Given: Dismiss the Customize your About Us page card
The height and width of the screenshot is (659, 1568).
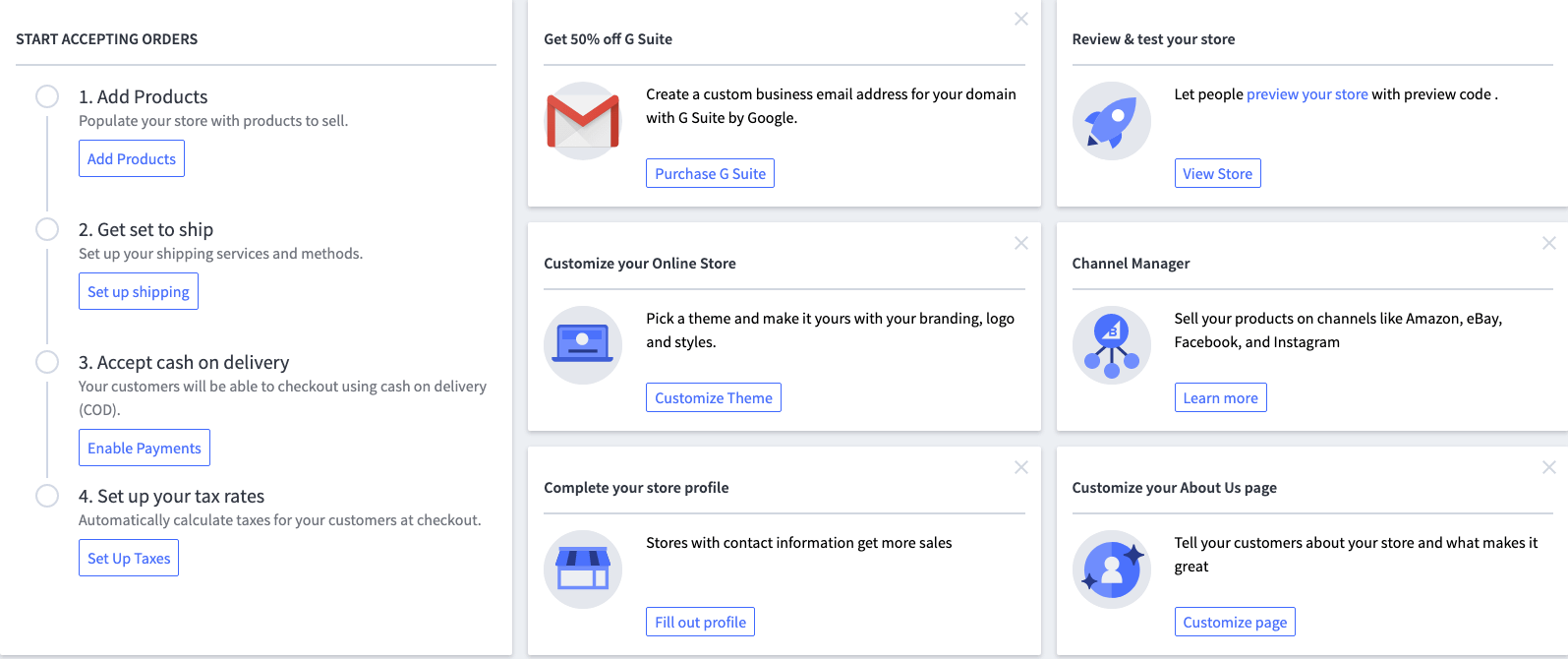Looking at the screenshot, I should tap(1549, 467).
